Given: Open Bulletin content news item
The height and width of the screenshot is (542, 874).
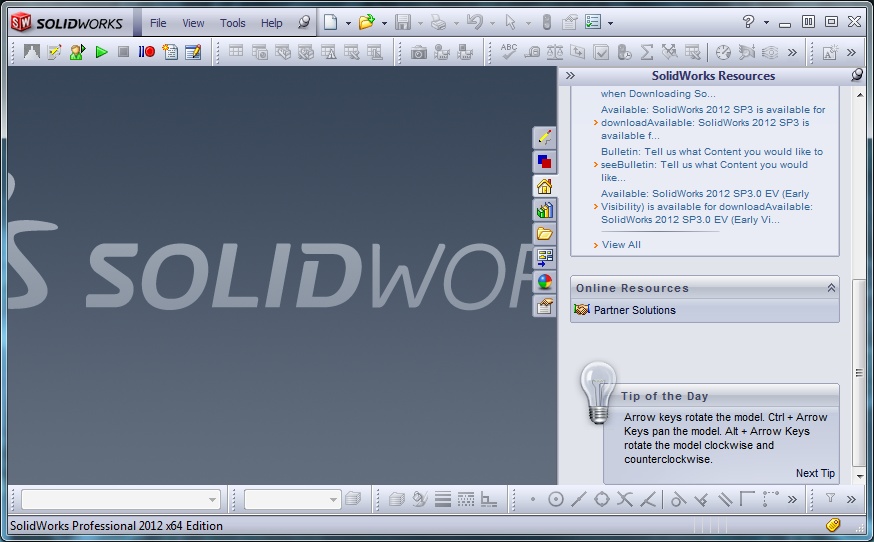Looking at the screenshot, I should [711, 164].
